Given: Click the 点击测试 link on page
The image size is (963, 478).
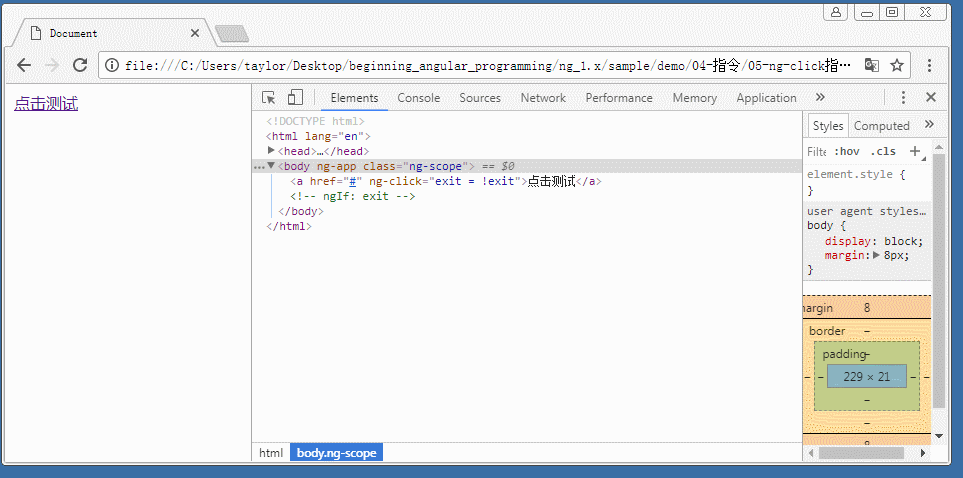Looking at the screenshot, I should (46, 104).
